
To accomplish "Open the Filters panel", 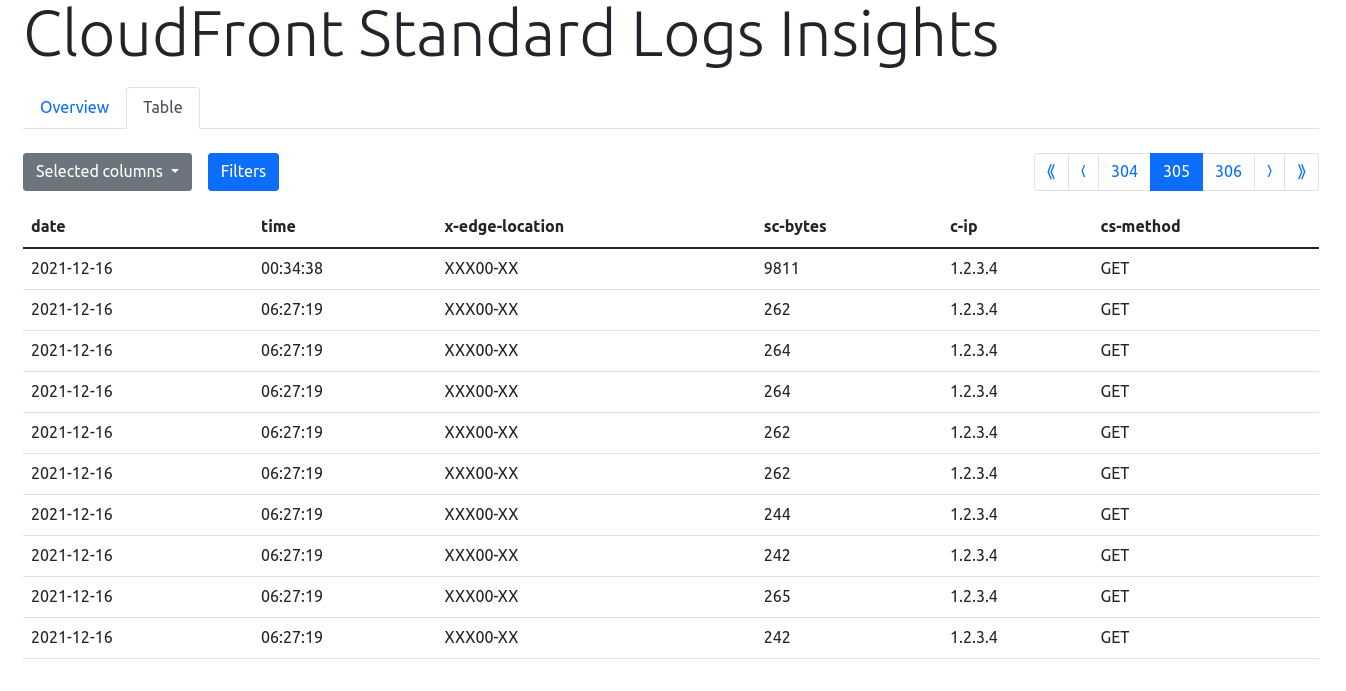I will coord(243,171).
